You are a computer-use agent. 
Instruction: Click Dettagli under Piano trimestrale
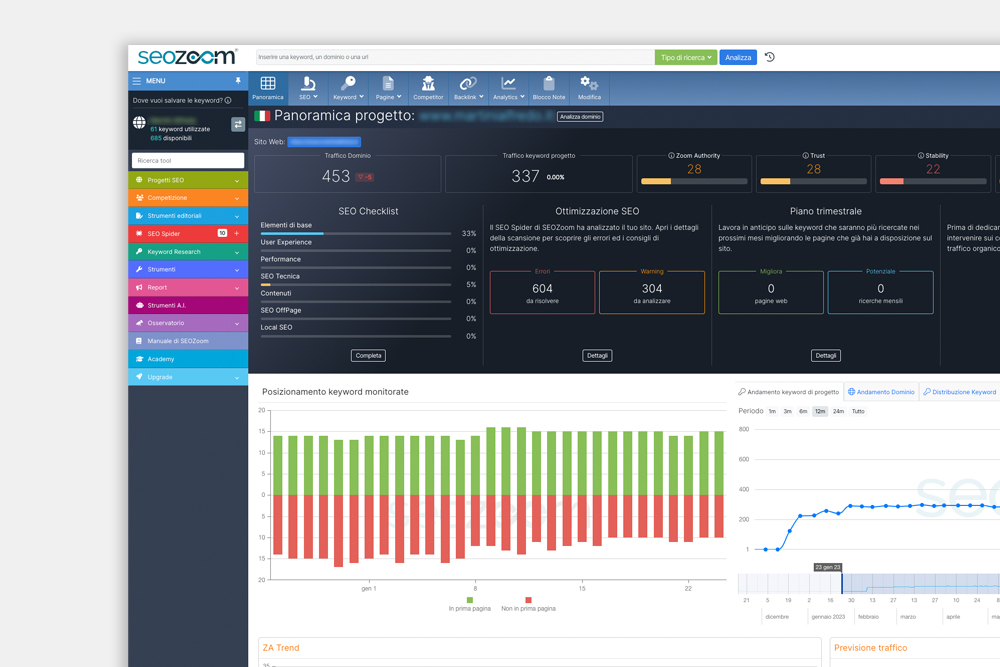pos(825,356)
